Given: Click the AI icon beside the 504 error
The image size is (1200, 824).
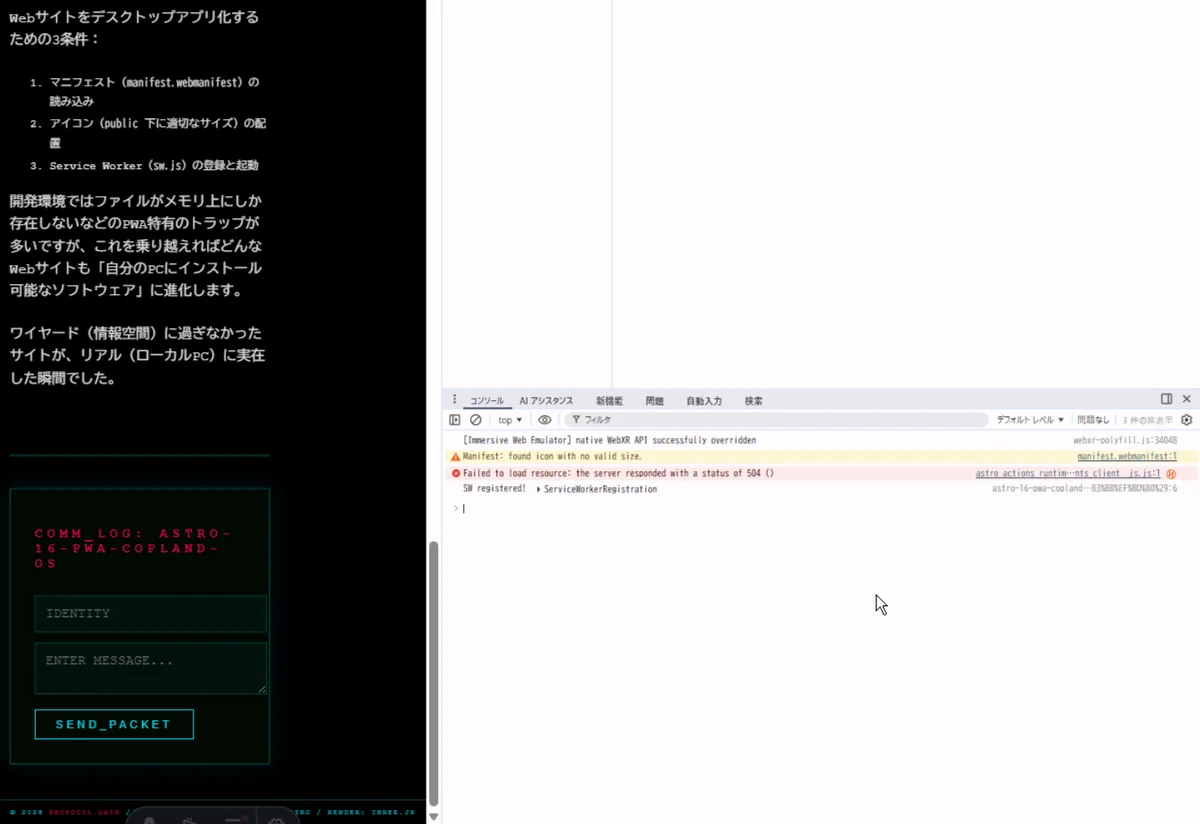Looking at the screenshot, I should 1171,474.
